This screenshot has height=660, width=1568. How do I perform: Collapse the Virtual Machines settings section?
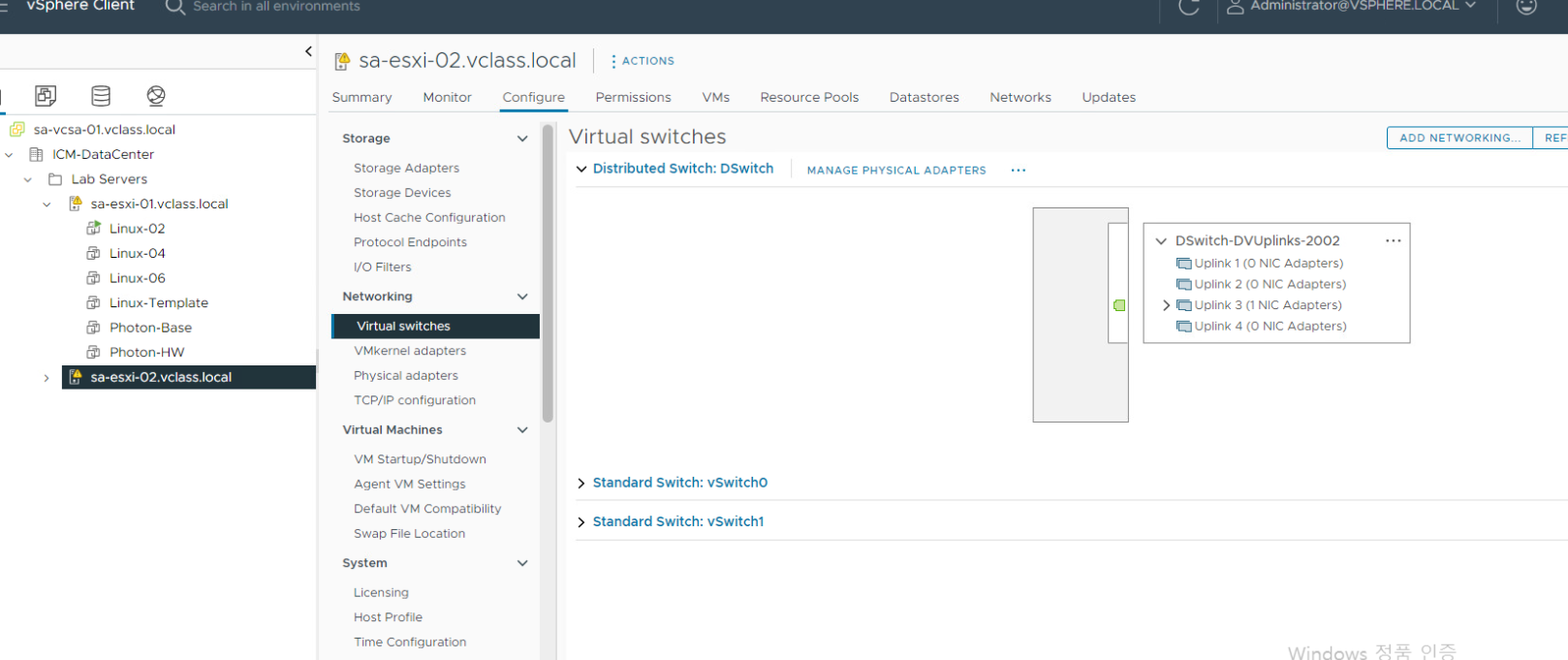(x=522, y=429)
